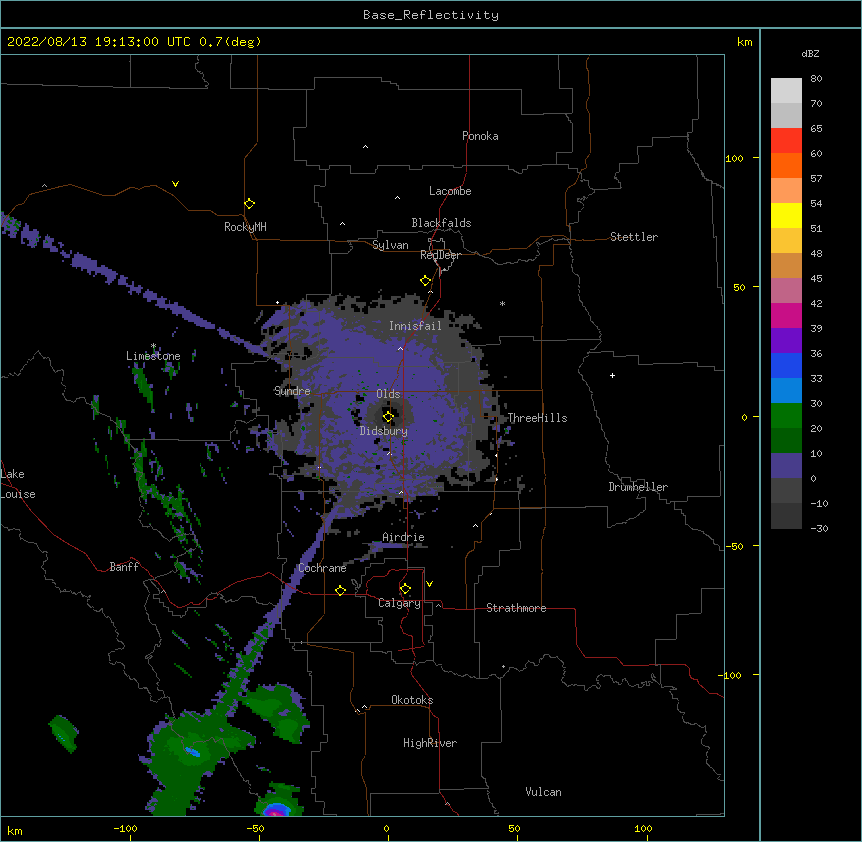Click the RockyMH label
The image size is (862, 842).
click(245, 226)
